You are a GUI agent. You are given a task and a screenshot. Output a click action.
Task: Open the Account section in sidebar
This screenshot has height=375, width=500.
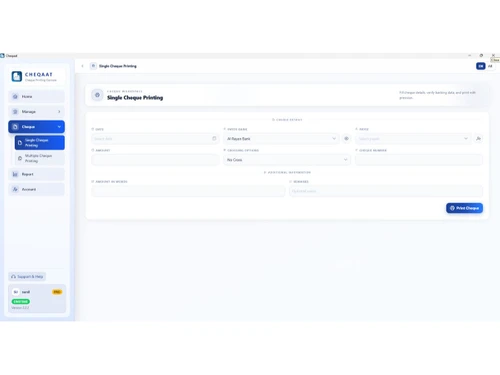36,189
